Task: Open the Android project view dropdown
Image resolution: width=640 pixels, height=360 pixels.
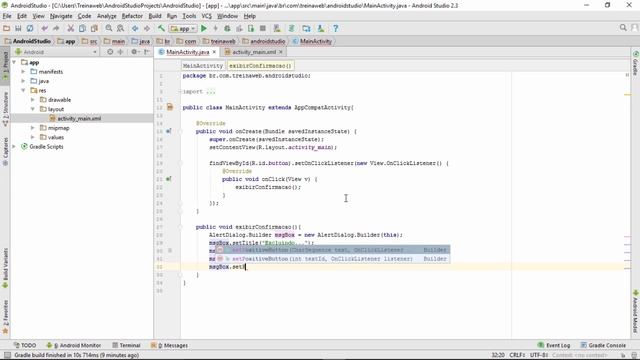Action: (x=56, y=52)
